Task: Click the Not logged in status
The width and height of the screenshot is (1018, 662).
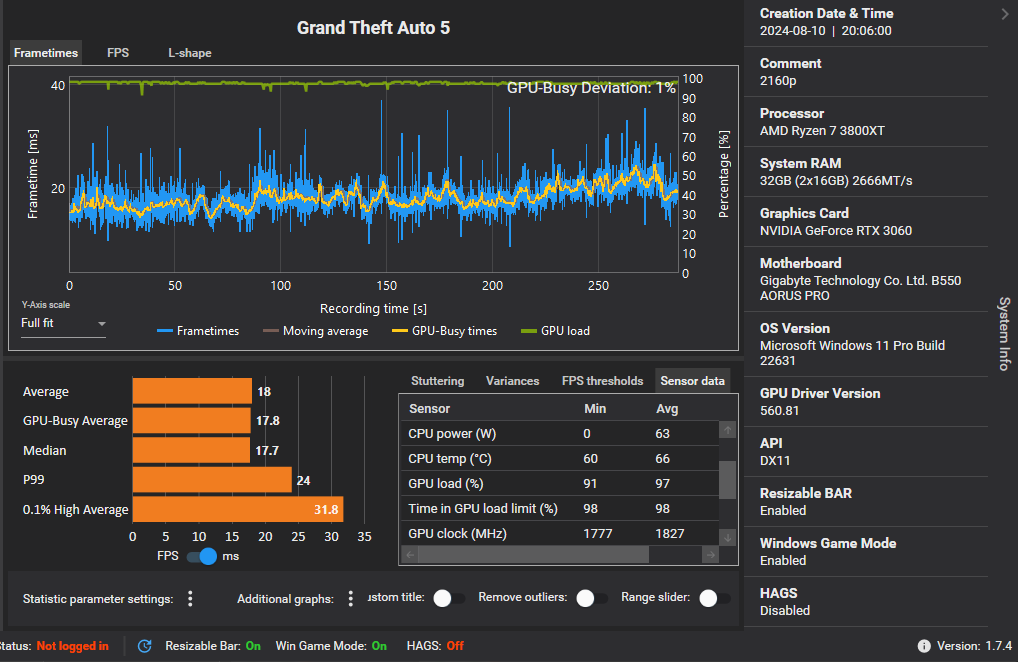Action: (73, 646)
